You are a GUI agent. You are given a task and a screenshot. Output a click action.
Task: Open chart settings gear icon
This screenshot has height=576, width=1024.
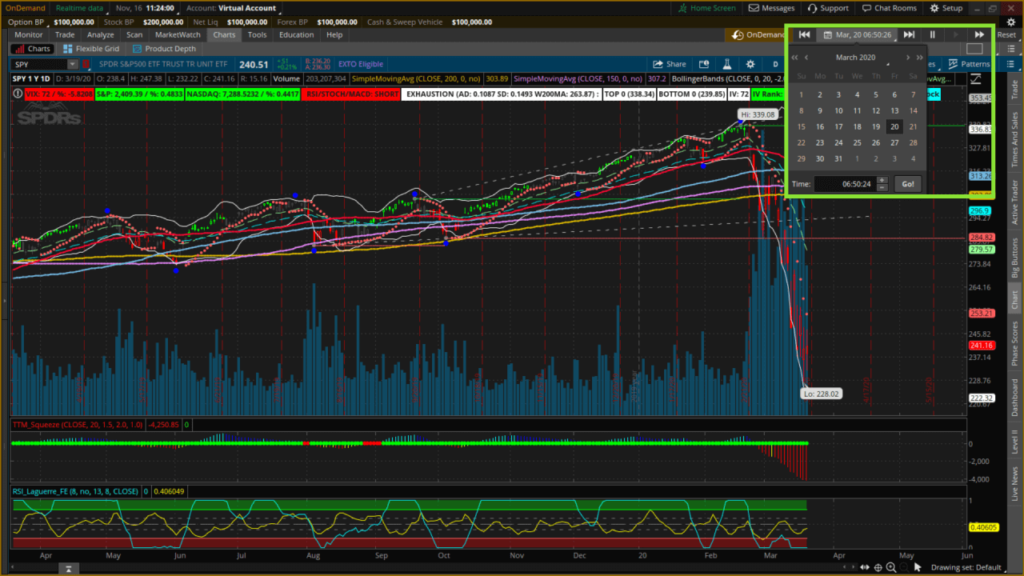pos(750,64)
